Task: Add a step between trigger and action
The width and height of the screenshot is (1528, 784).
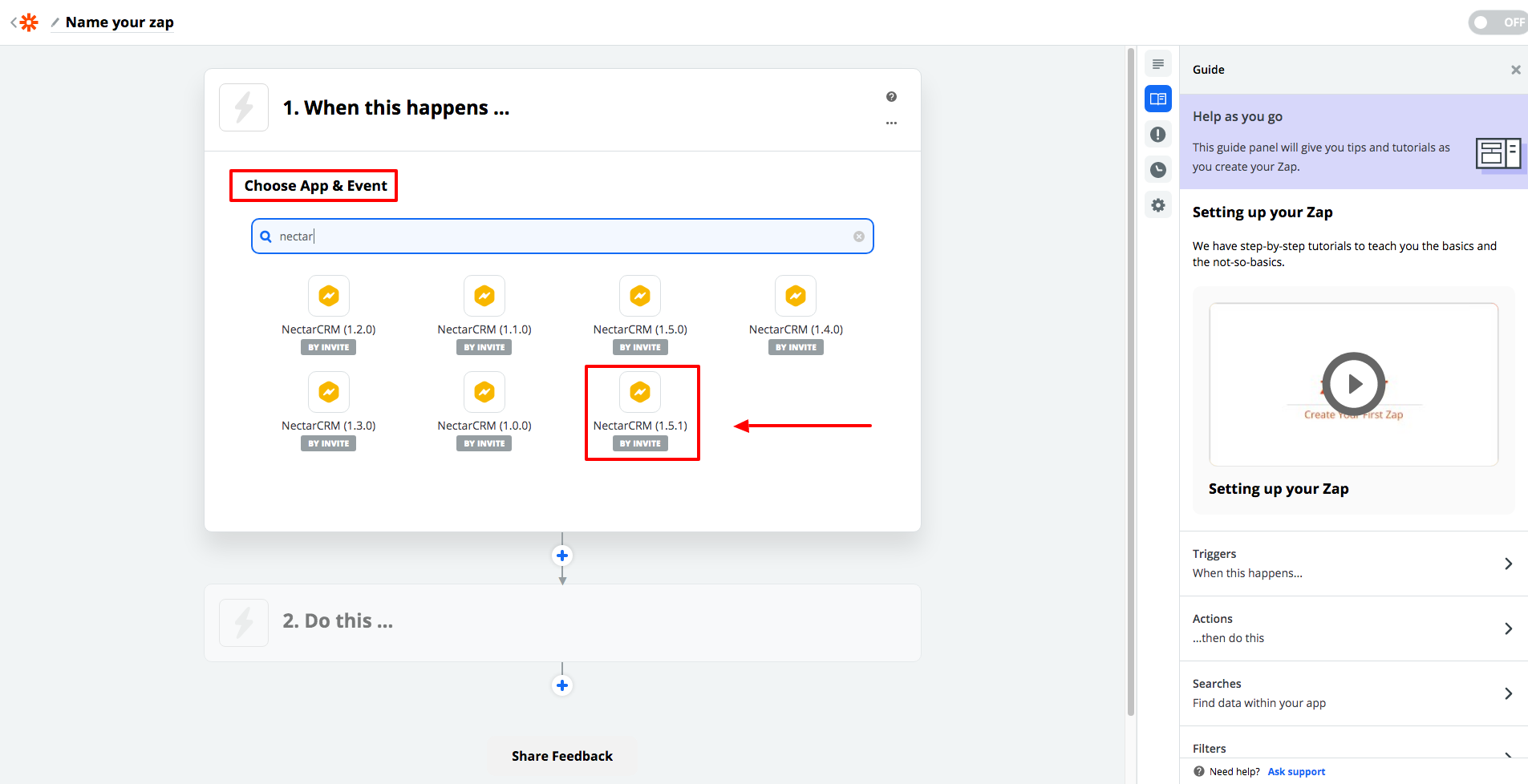Action: pos(562,556)
